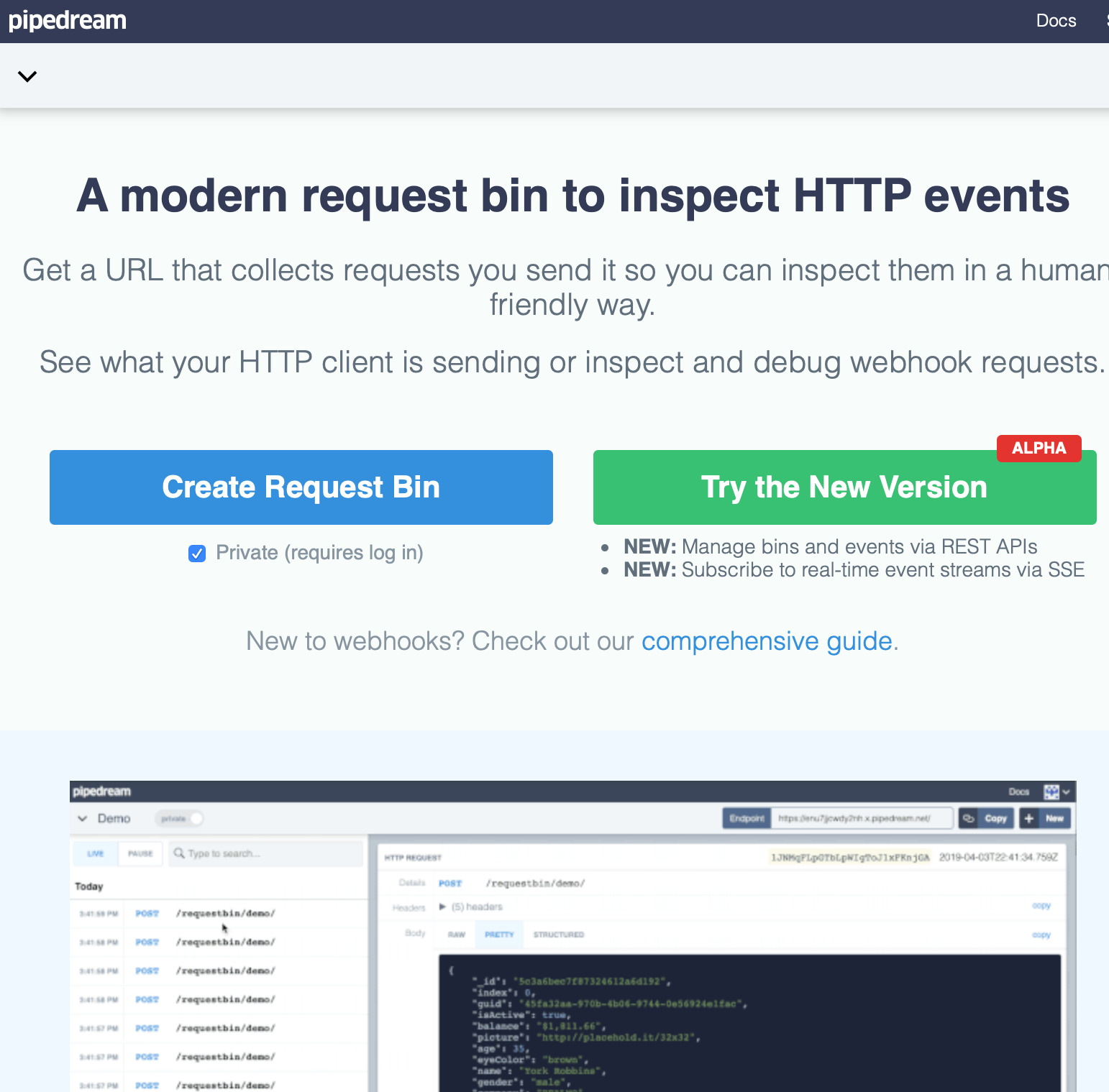The width and height of the screenshot is (1109, 1092).
Task: Open the Docs link in the header
Action: coord(1056,21)
